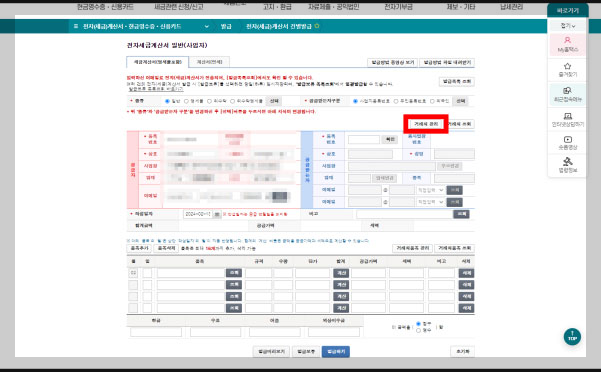Focus 외상미수금 receivable amount field
The width and height of the screenshot is (601, 372).
point(334,332)
